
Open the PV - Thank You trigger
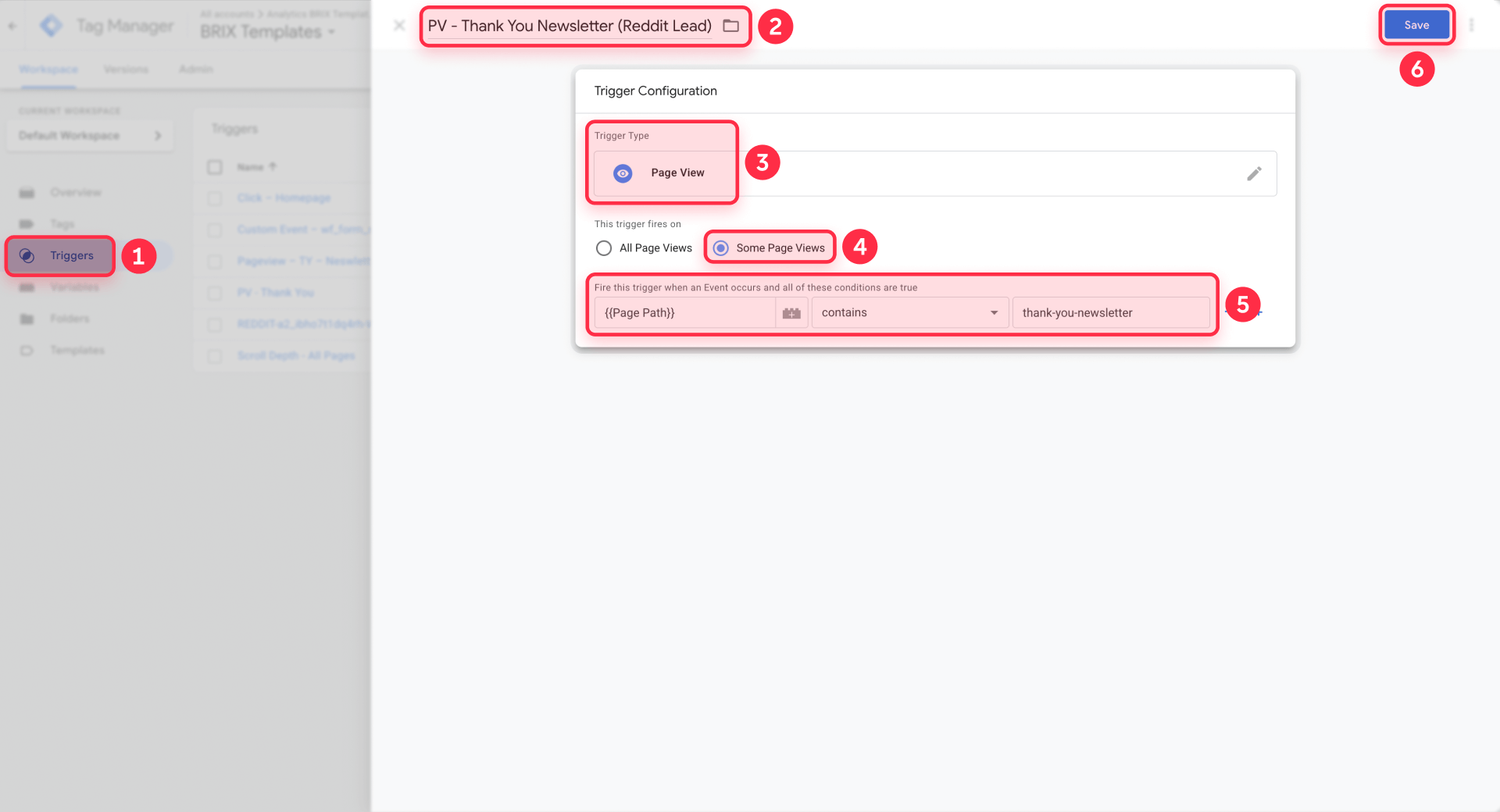click(x=276, y=293)
